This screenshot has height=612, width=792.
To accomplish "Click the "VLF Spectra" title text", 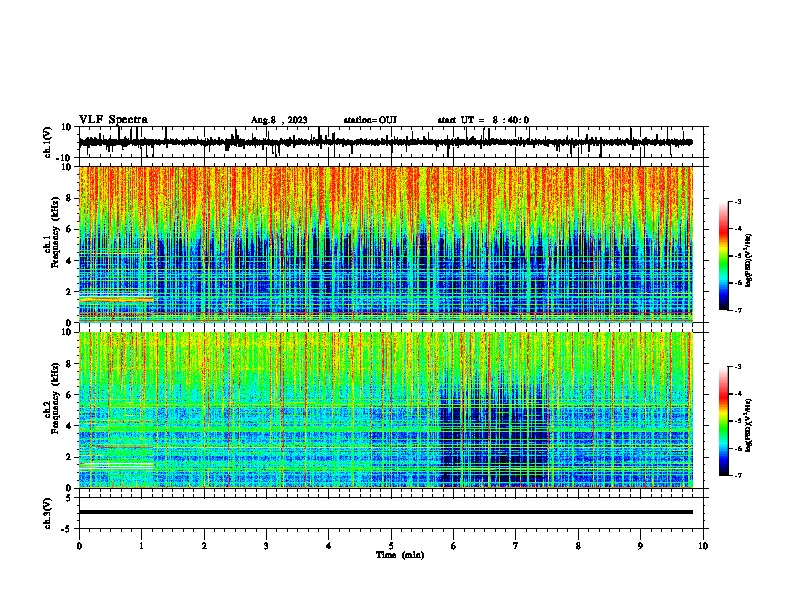I will click(113, 120).
